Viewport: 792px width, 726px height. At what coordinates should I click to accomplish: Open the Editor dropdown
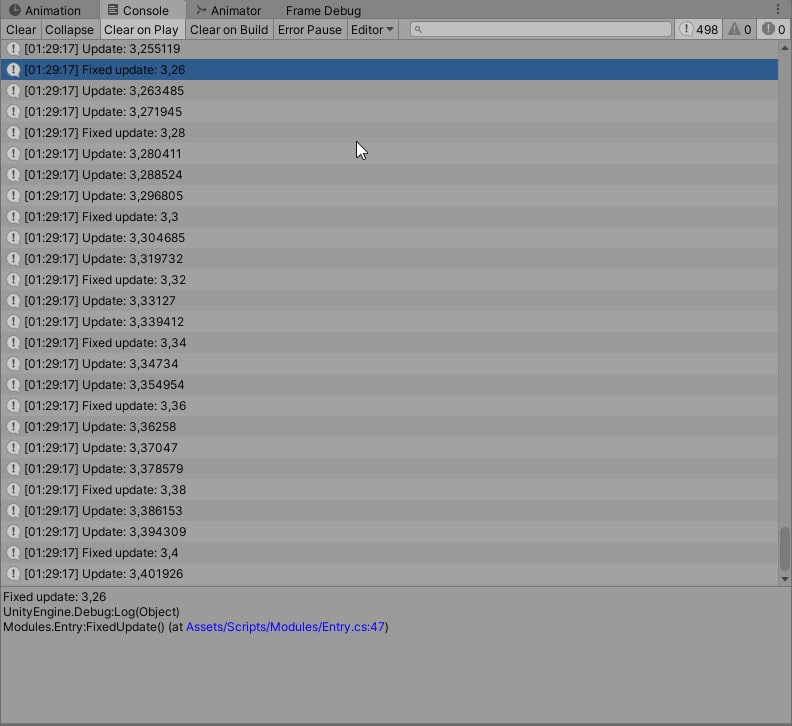[372, 30]
